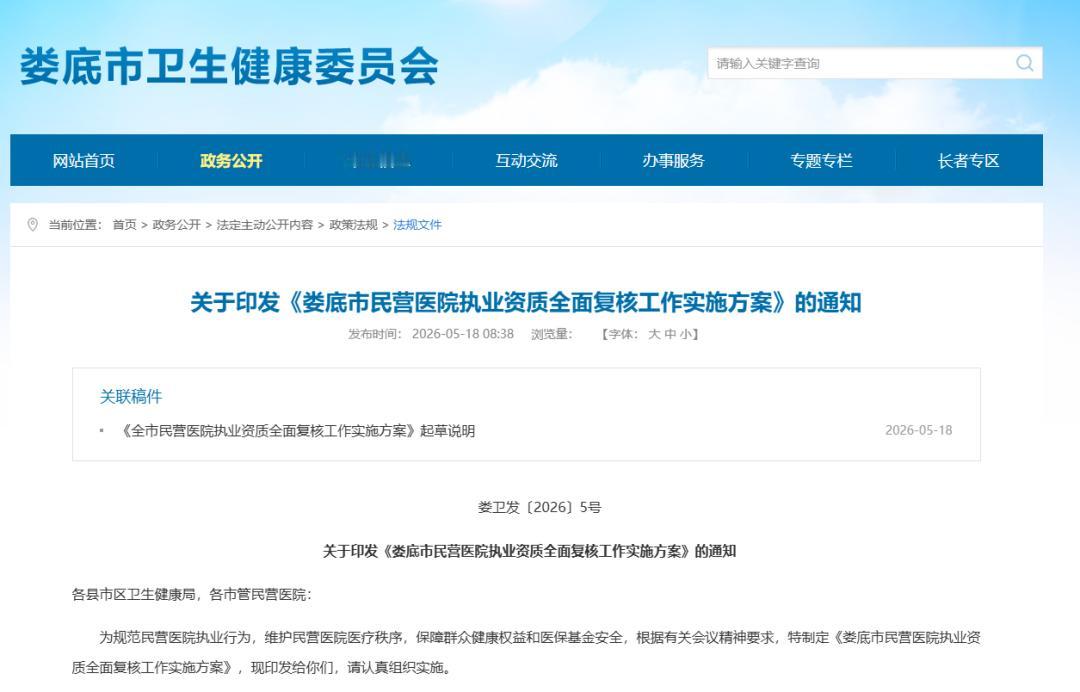Go to 政策法规 in the breadcrumb

353,224
